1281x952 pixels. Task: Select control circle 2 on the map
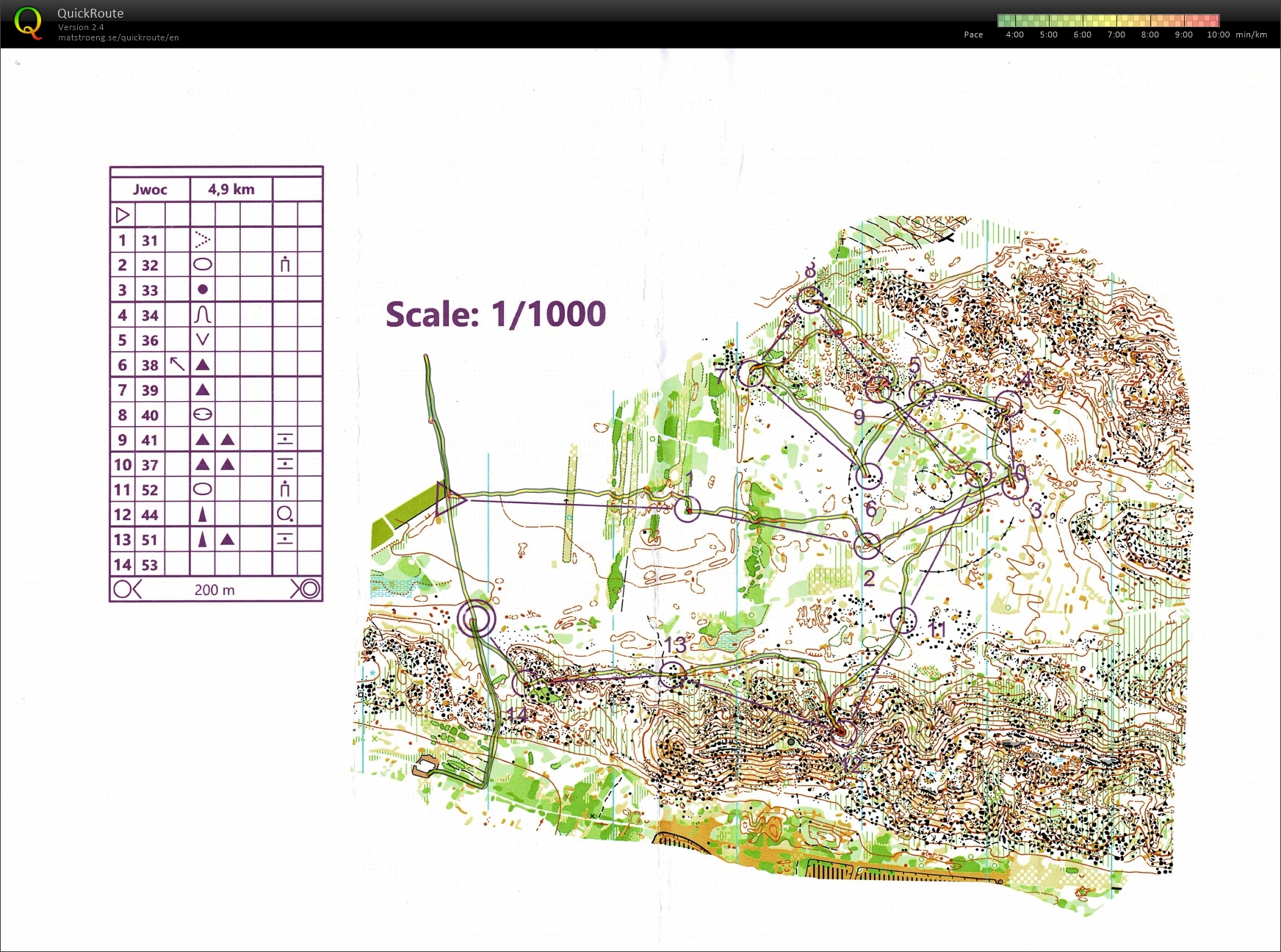click(x=867, y=545)
